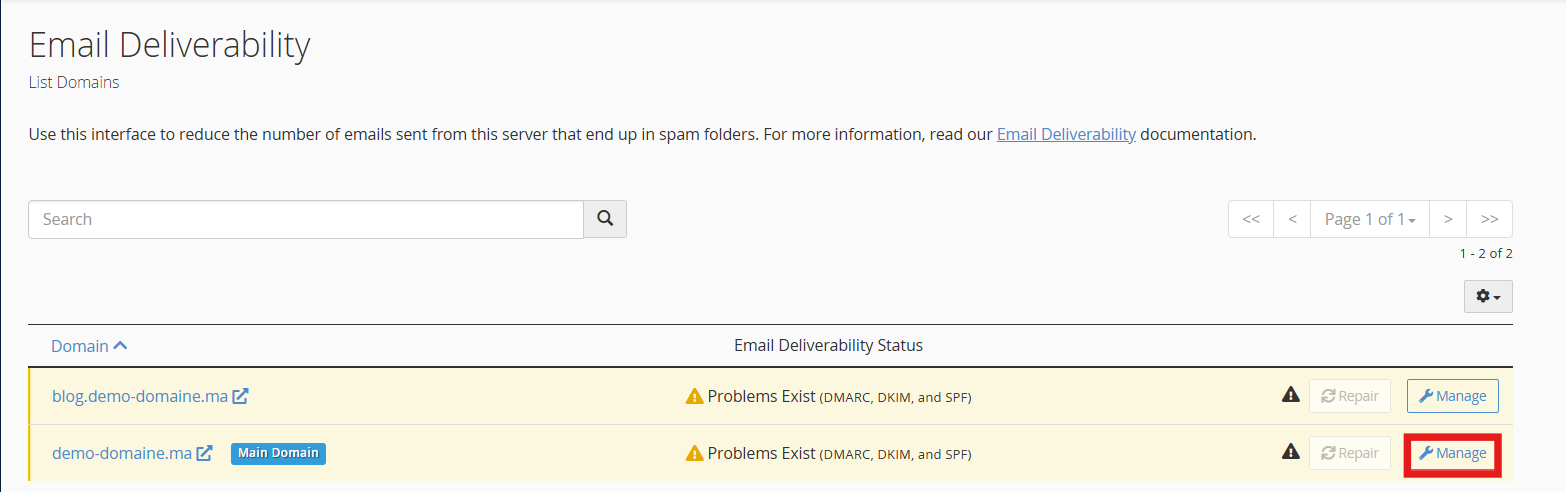Click yellow warning icon for demo-domaine.ma status

click(694, 454)
